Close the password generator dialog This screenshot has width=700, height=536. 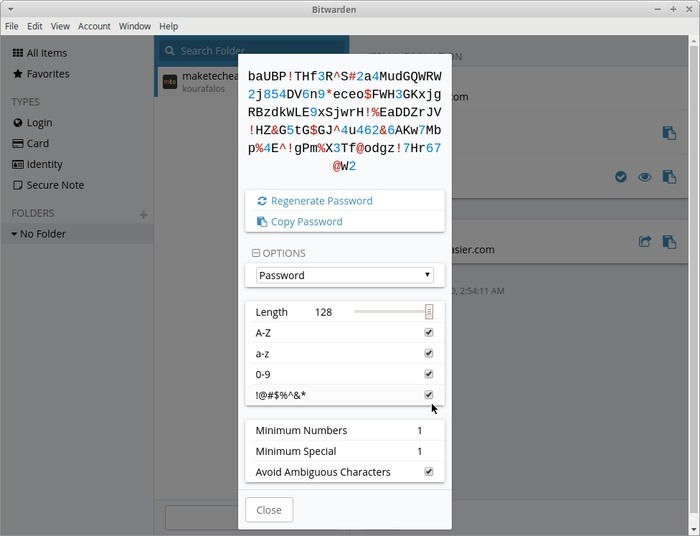[269, 510]
